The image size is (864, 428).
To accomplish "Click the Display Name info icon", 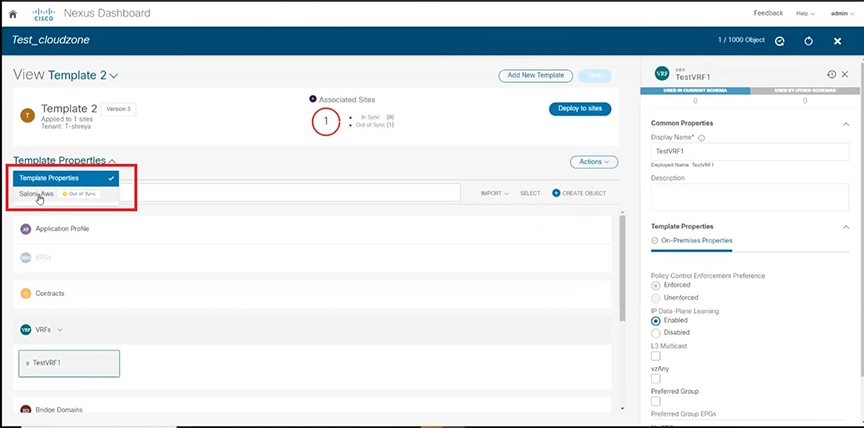I will click(701, 138).
